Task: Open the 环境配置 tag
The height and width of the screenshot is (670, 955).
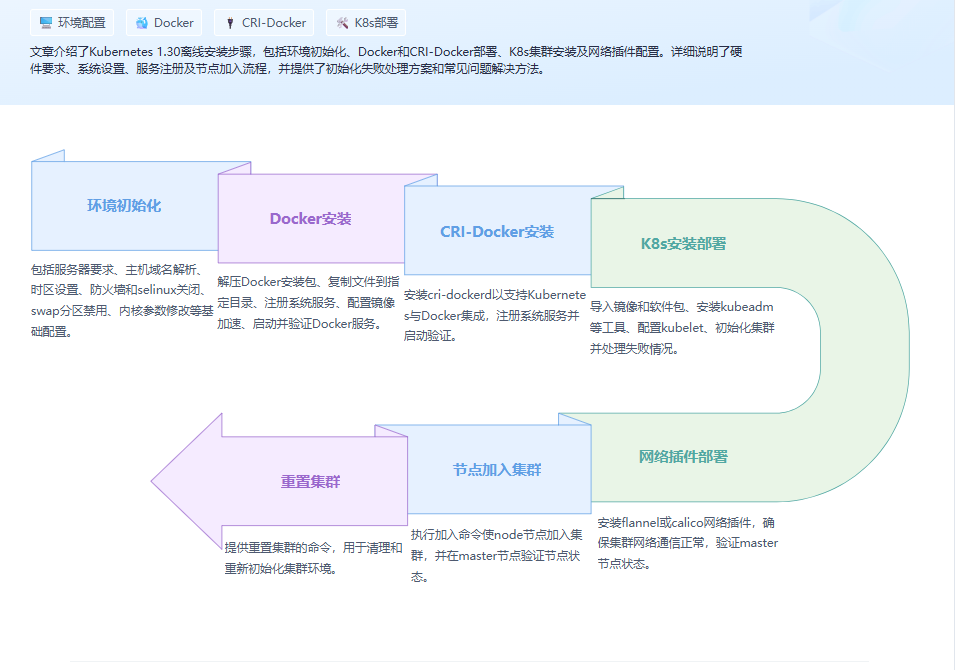Action: click(x=72, y=23)
